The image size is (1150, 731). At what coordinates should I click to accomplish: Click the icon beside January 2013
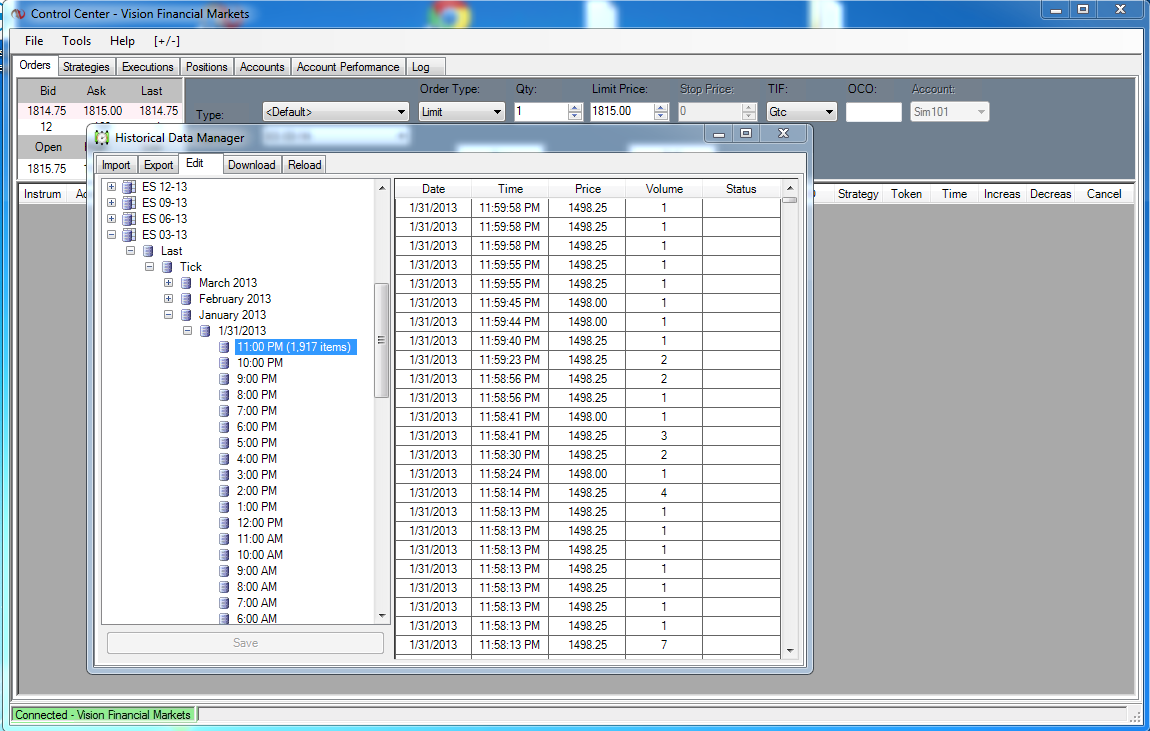click(x=186, y=315)
